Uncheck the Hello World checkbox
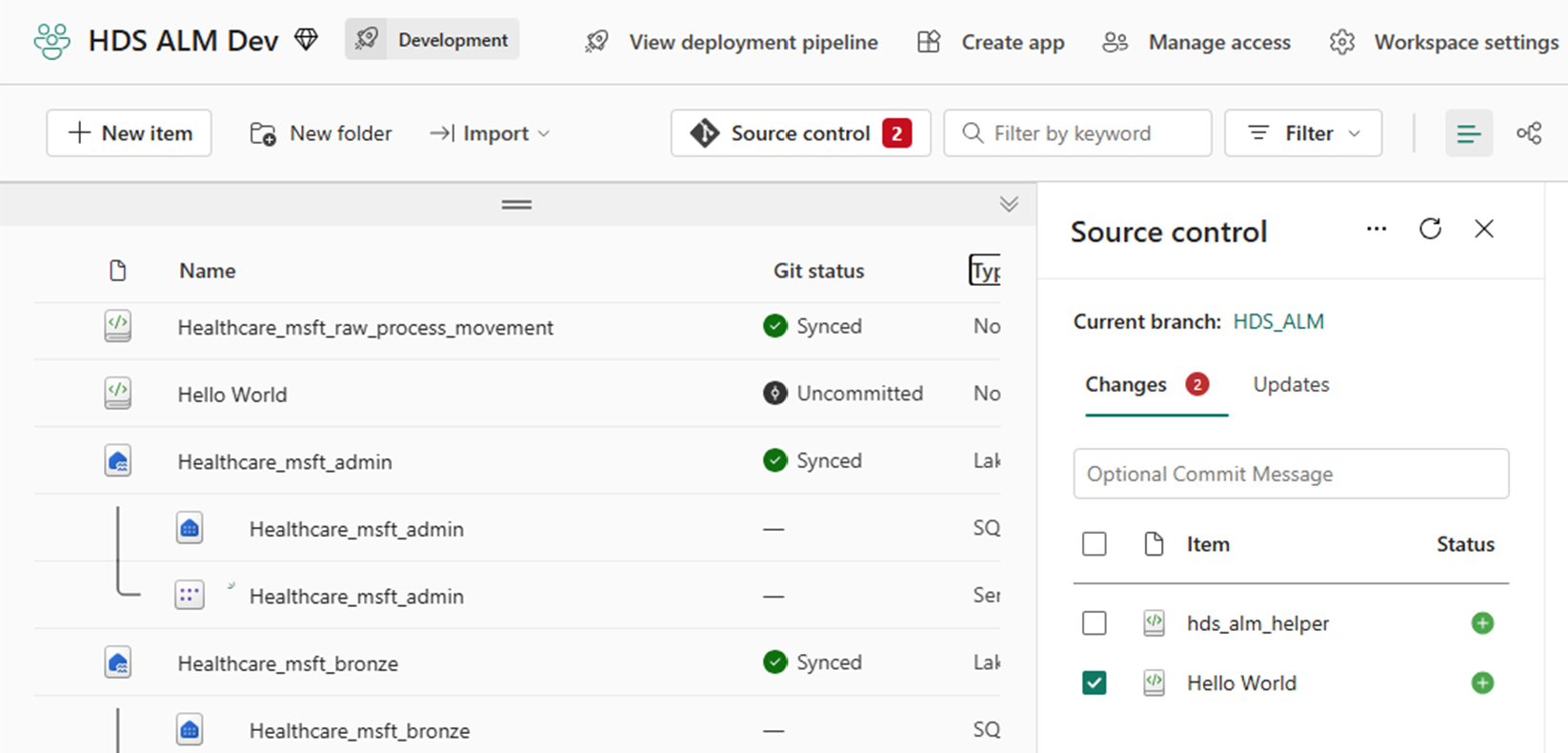1568x753 pixels. click(x=1095, y=683)
